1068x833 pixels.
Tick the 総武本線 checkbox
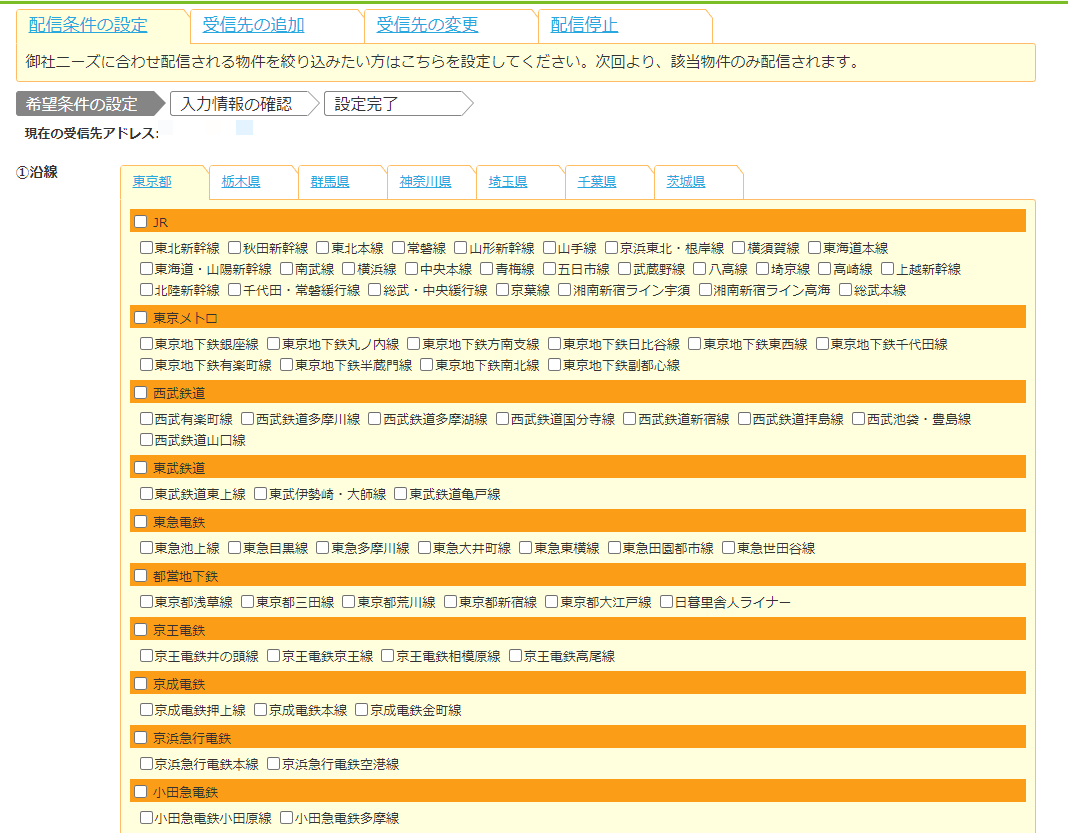click(846, 289)
